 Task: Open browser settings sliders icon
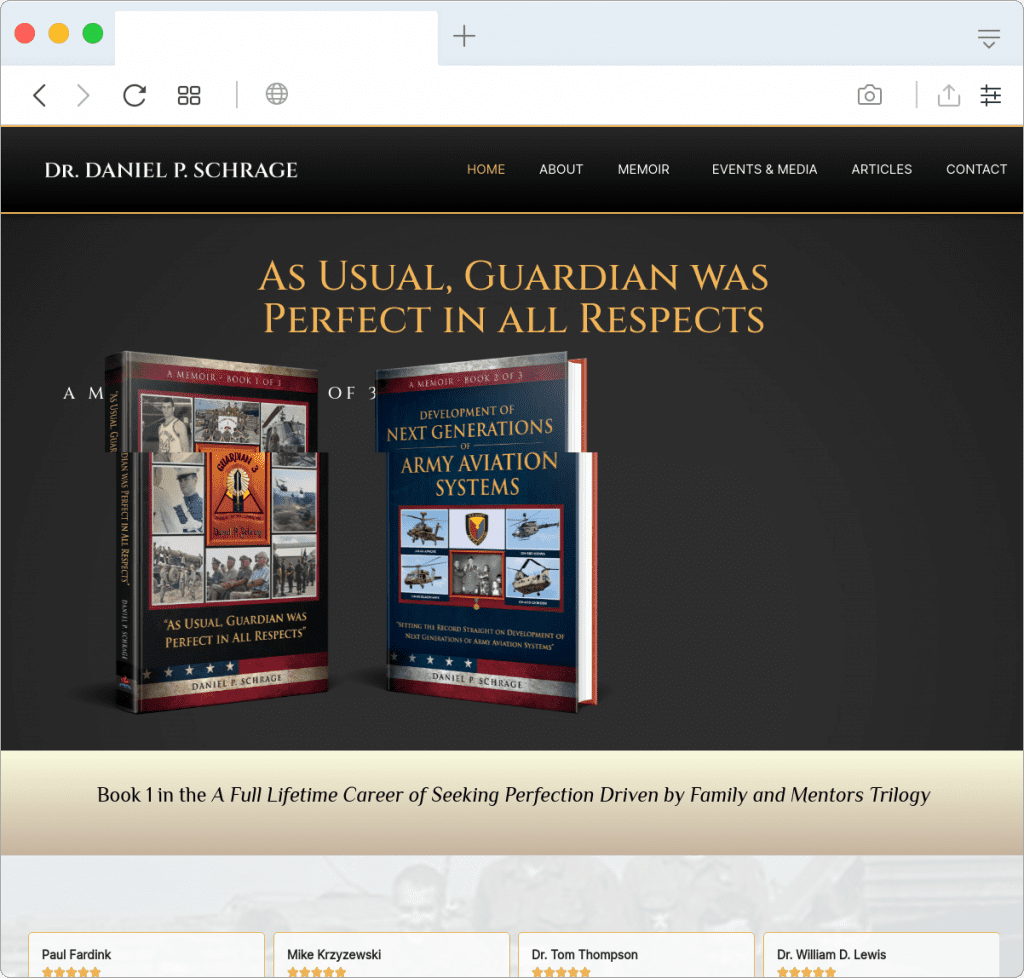pos(990,95)
